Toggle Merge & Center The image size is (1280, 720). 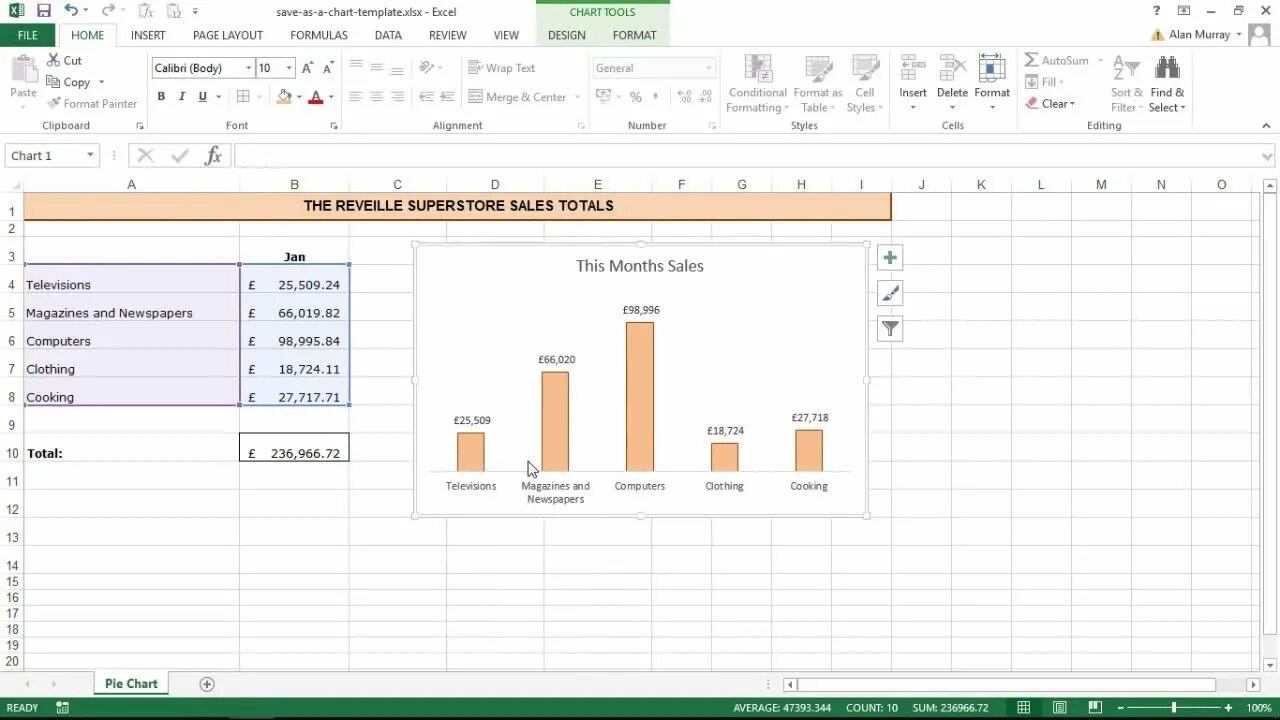pos(518,97)
